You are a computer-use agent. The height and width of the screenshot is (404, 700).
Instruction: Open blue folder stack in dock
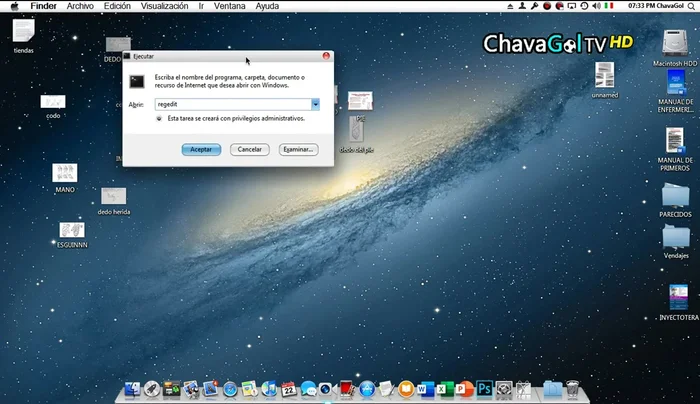tap(552, 389)
